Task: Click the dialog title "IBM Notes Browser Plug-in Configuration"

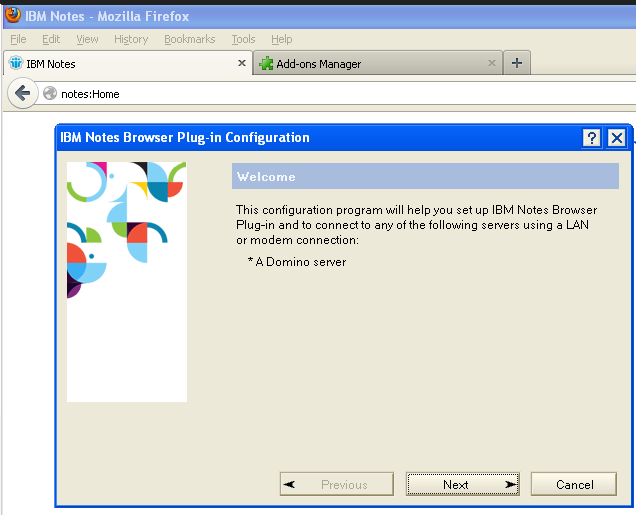Action: tap(185, 137)
